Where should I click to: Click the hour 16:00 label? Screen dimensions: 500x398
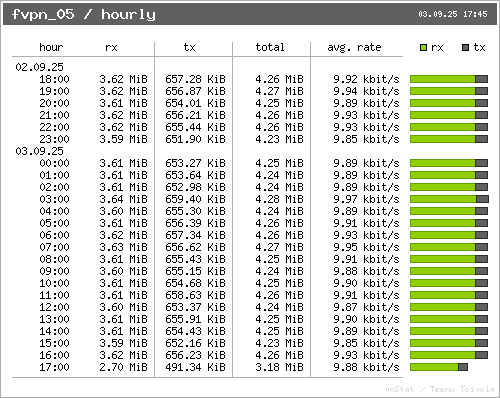(x=54, y=355)
